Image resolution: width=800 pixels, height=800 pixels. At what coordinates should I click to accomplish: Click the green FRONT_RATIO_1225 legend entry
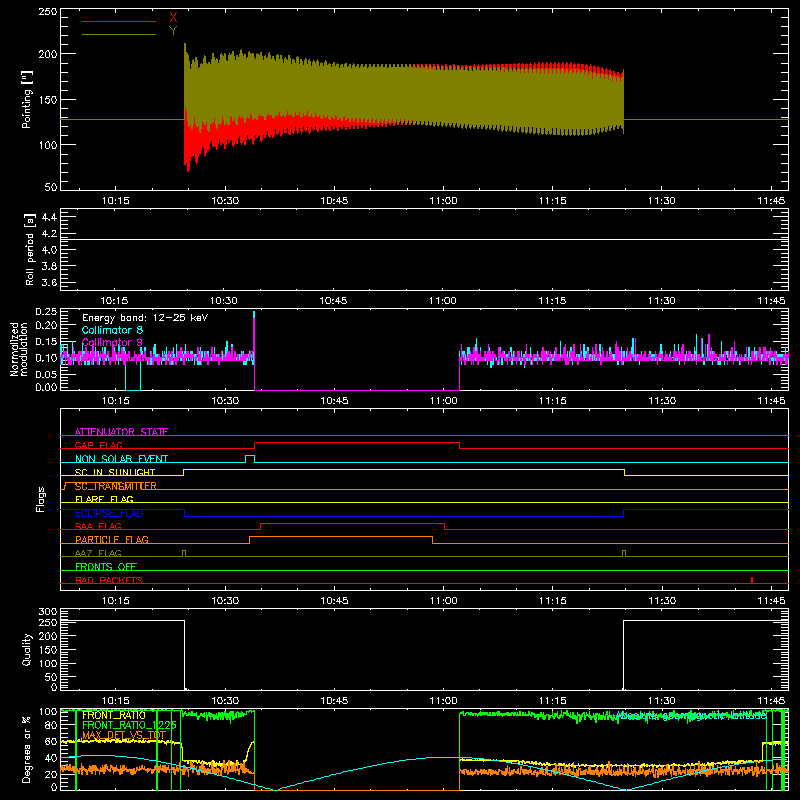pos(129,725)
